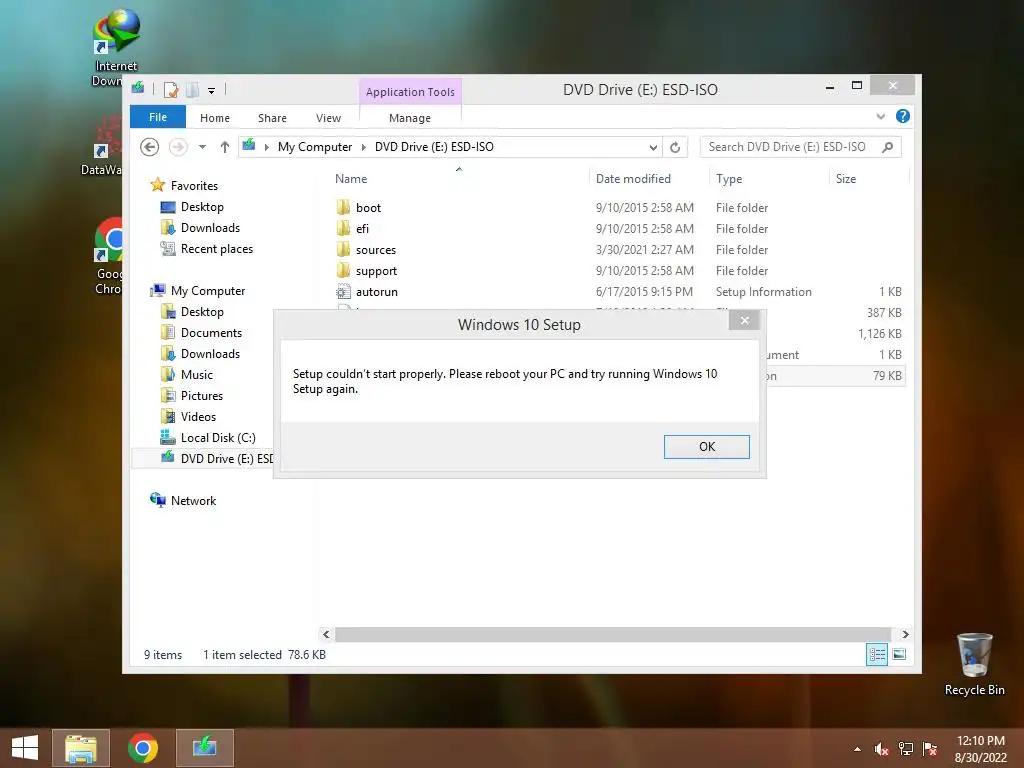Open the Start button on taskbar

(25, 748)
